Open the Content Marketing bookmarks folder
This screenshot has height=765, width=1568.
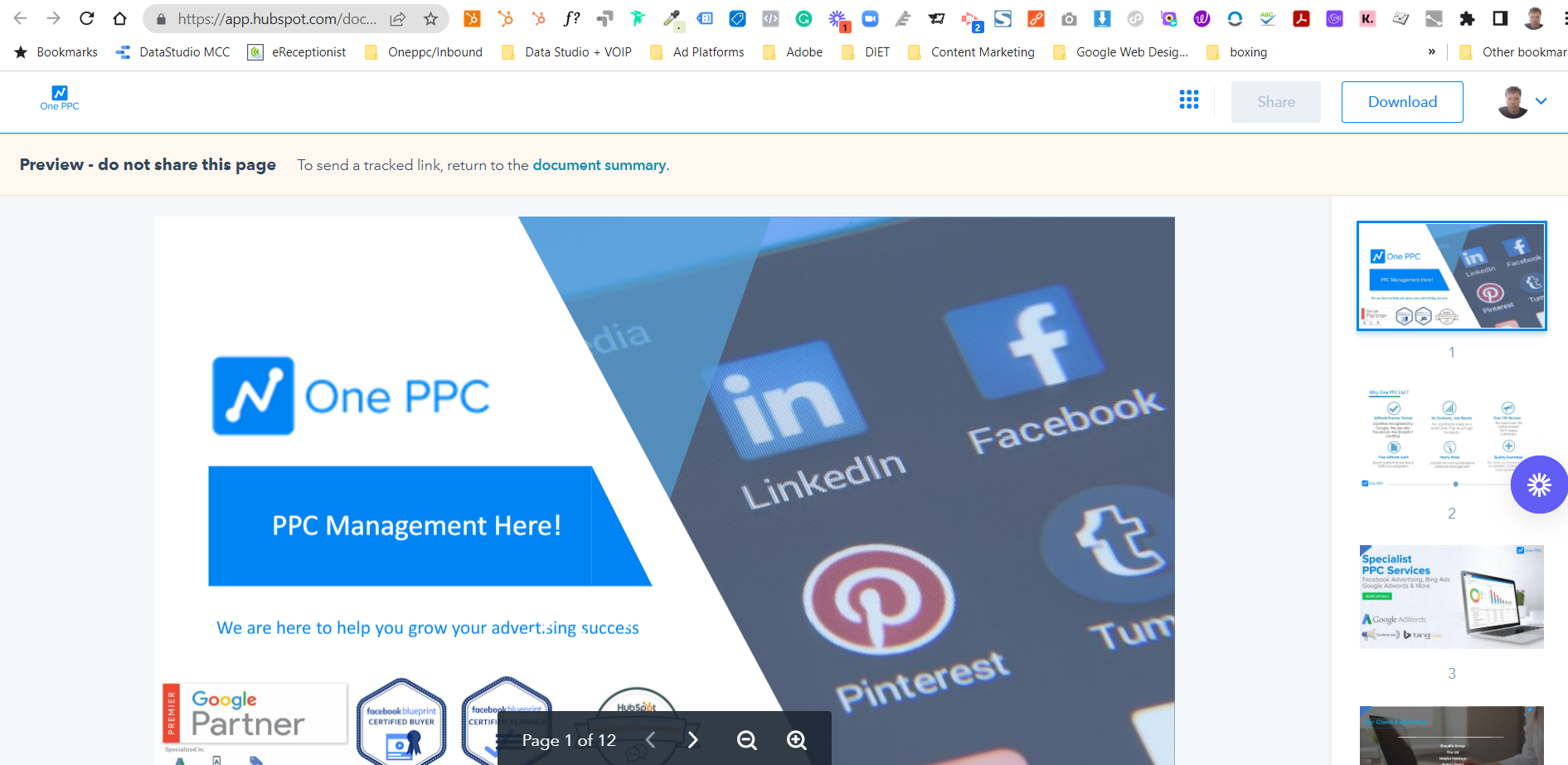click(x=982, y=51)
